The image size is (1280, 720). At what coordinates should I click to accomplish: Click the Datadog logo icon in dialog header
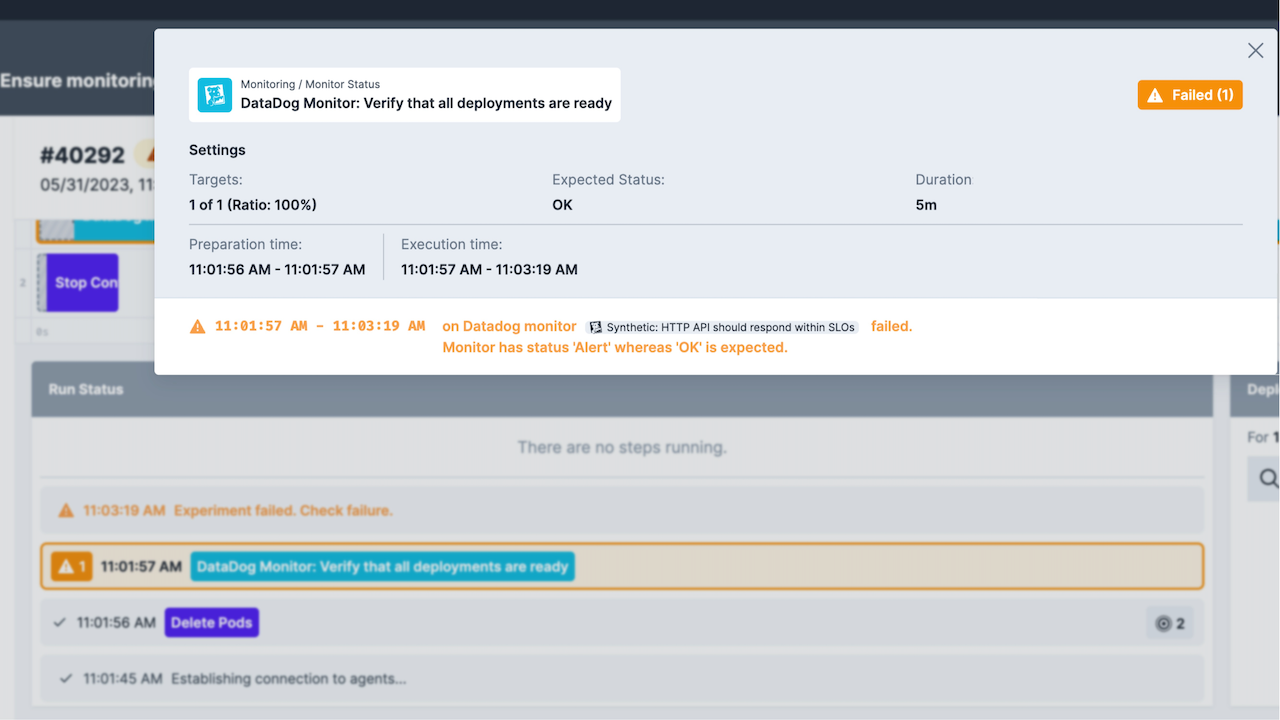click(x=215, y=95)
